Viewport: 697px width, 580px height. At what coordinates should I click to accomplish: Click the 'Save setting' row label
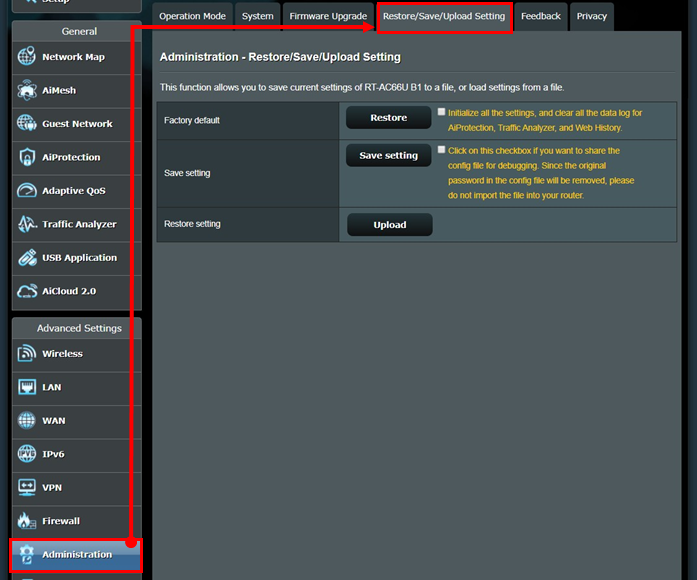tap(187, 173)
